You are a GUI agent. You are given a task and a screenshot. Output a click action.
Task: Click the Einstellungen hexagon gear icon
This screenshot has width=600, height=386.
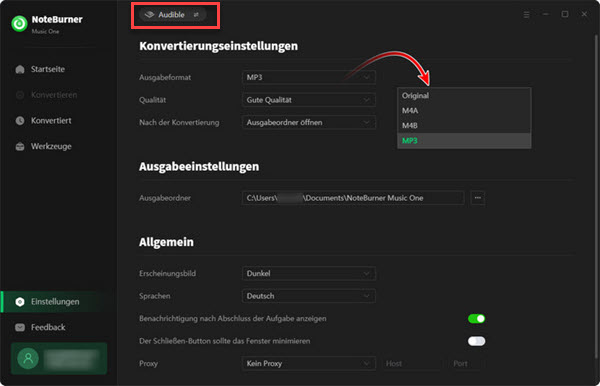tap(20, 301)
